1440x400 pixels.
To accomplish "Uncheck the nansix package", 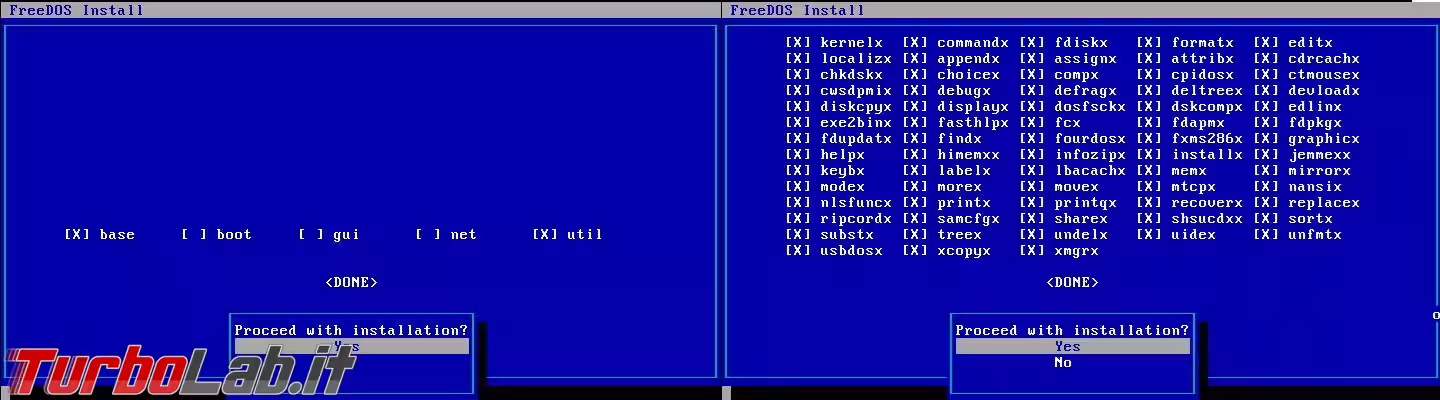I will [1266, 187].
